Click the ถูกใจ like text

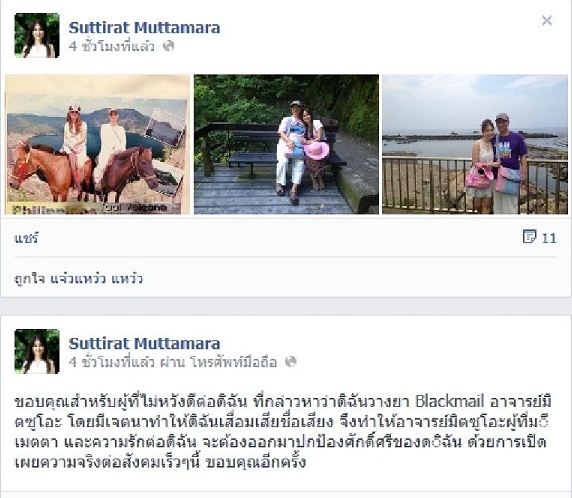(x=30, y=279)
